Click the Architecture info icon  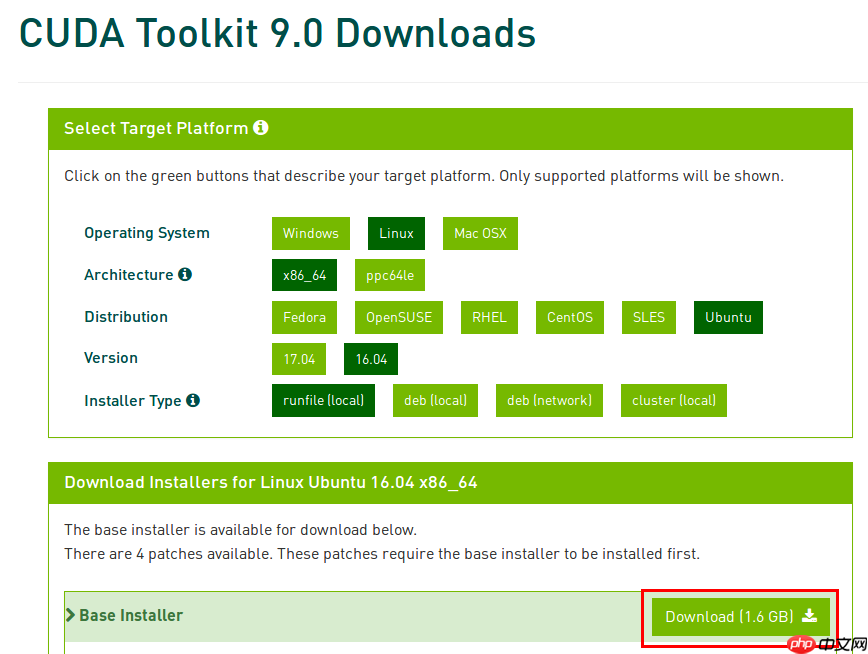click(x=185, y=274)
